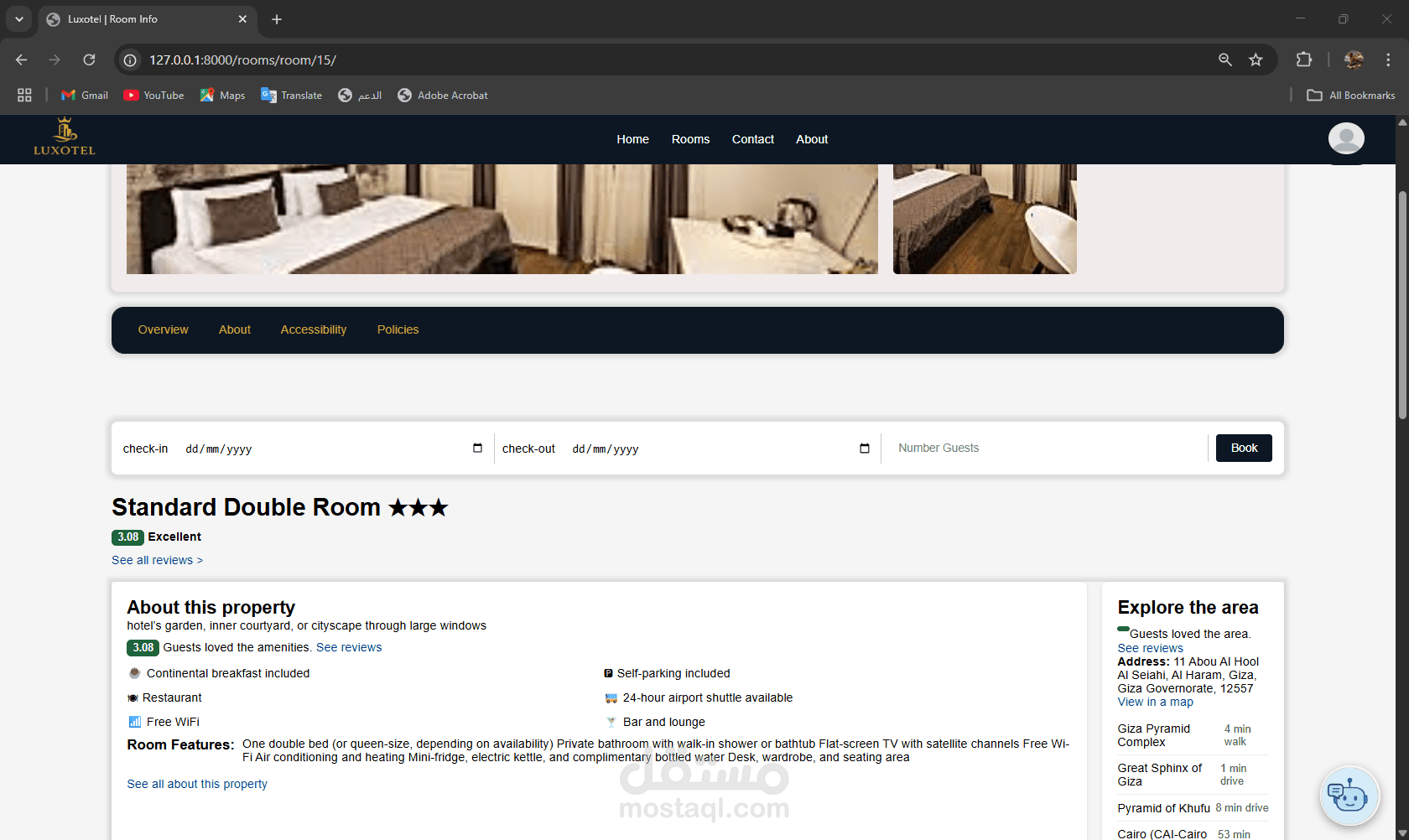This screenshot has width=1409, height=840.
Task: Click the Restaurant amenity text
Action: coord(172,697)
